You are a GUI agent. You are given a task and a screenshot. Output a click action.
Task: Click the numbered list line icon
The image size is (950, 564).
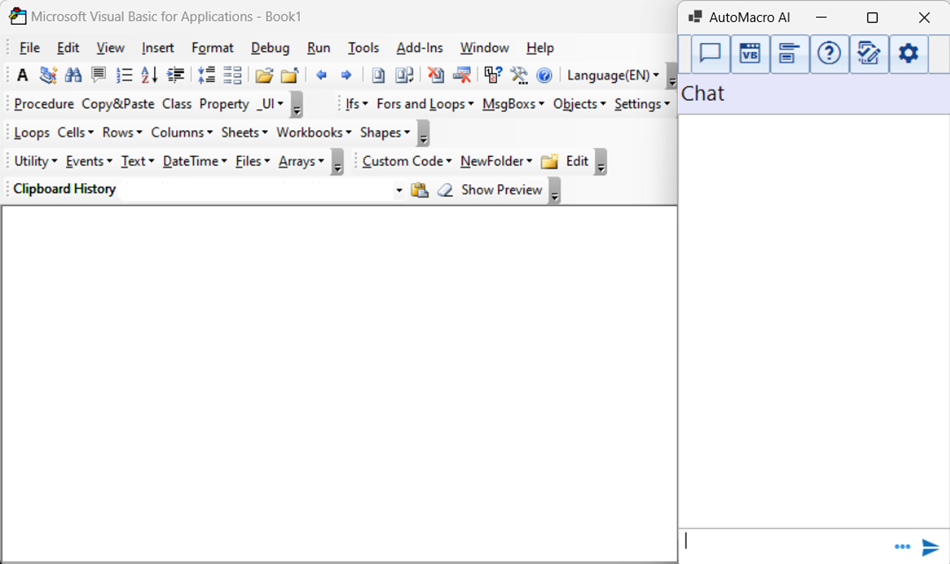point(124,75)
